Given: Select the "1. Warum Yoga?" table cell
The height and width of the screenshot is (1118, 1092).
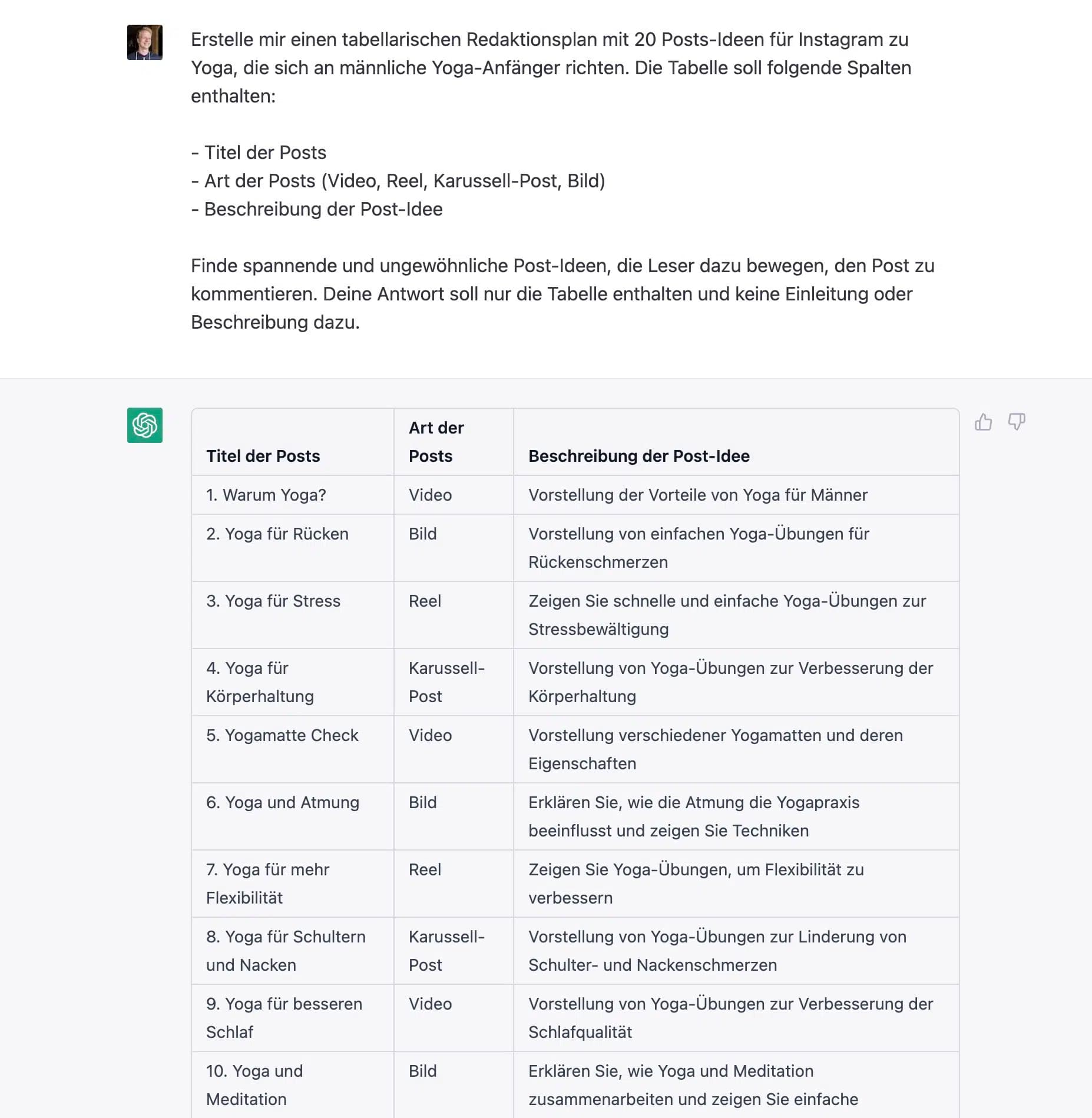Looking at the screenshot, I should [x=266, y=495].
